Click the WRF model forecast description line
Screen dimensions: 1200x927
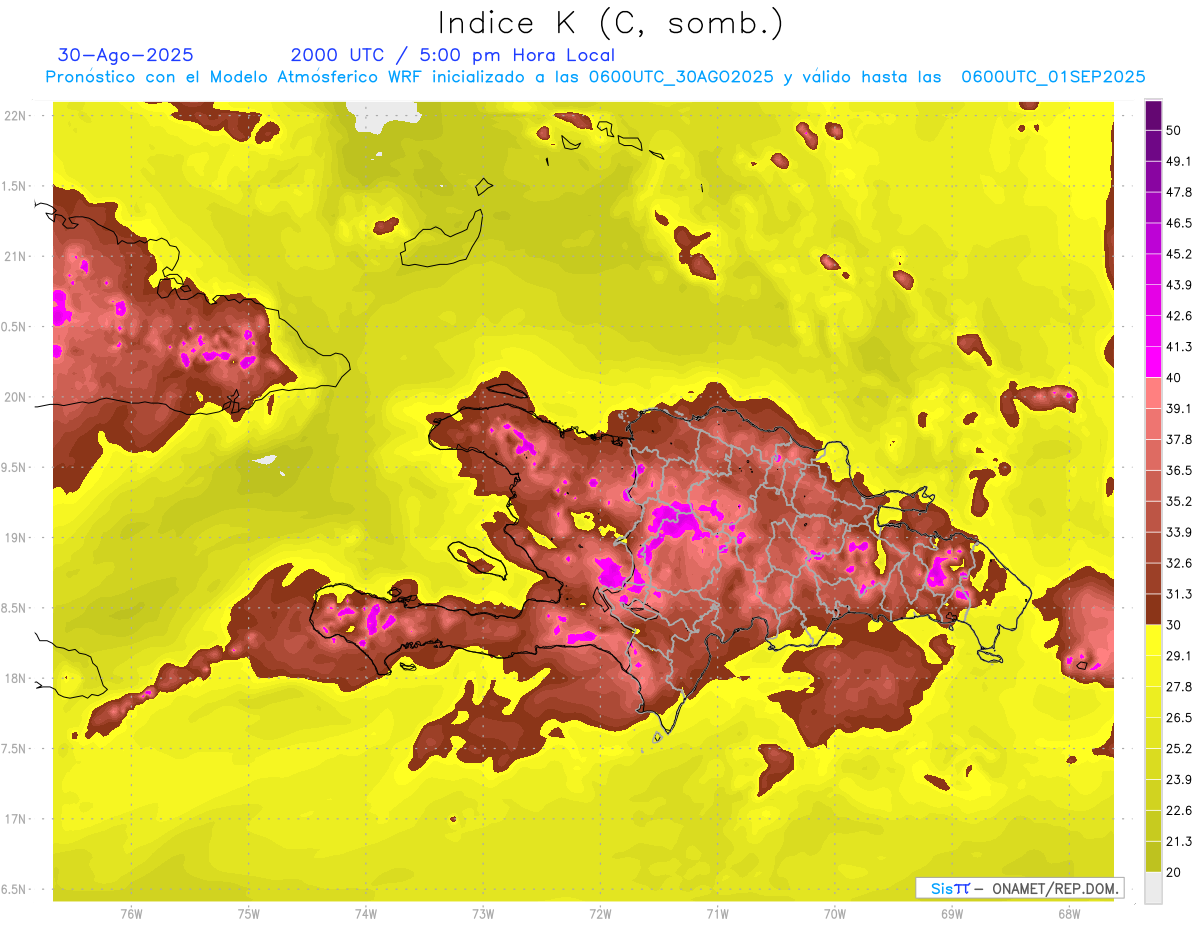pos(595,77)
